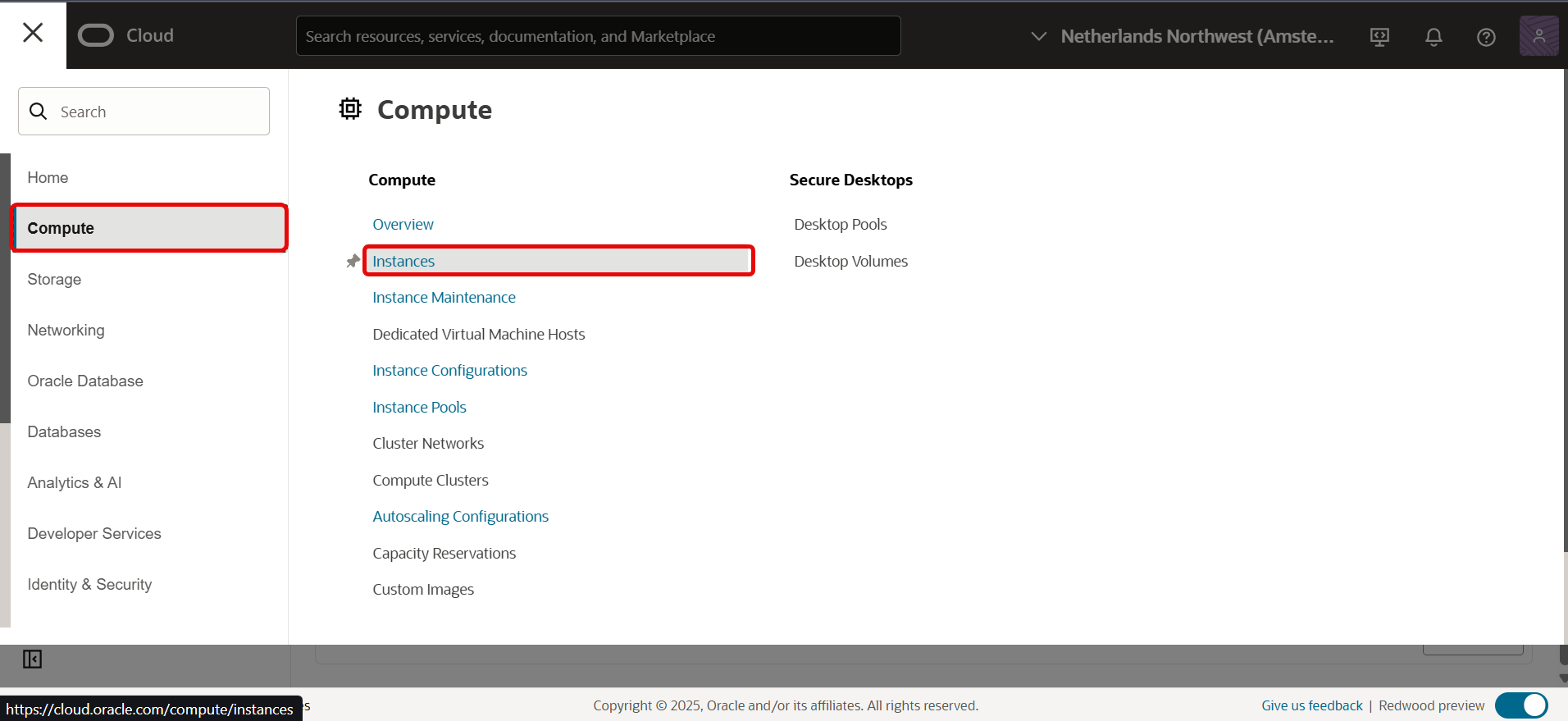
Task: Open the Cloud Shell developer tools icon
Action: coord(1379,37)
